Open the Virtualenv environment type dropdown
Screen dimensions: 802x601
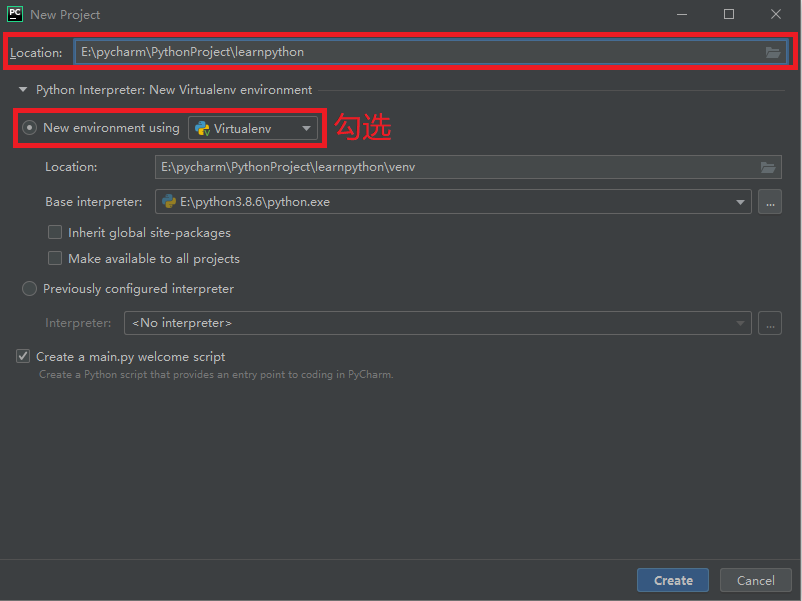pyautogui.click(x=253, y=128)
